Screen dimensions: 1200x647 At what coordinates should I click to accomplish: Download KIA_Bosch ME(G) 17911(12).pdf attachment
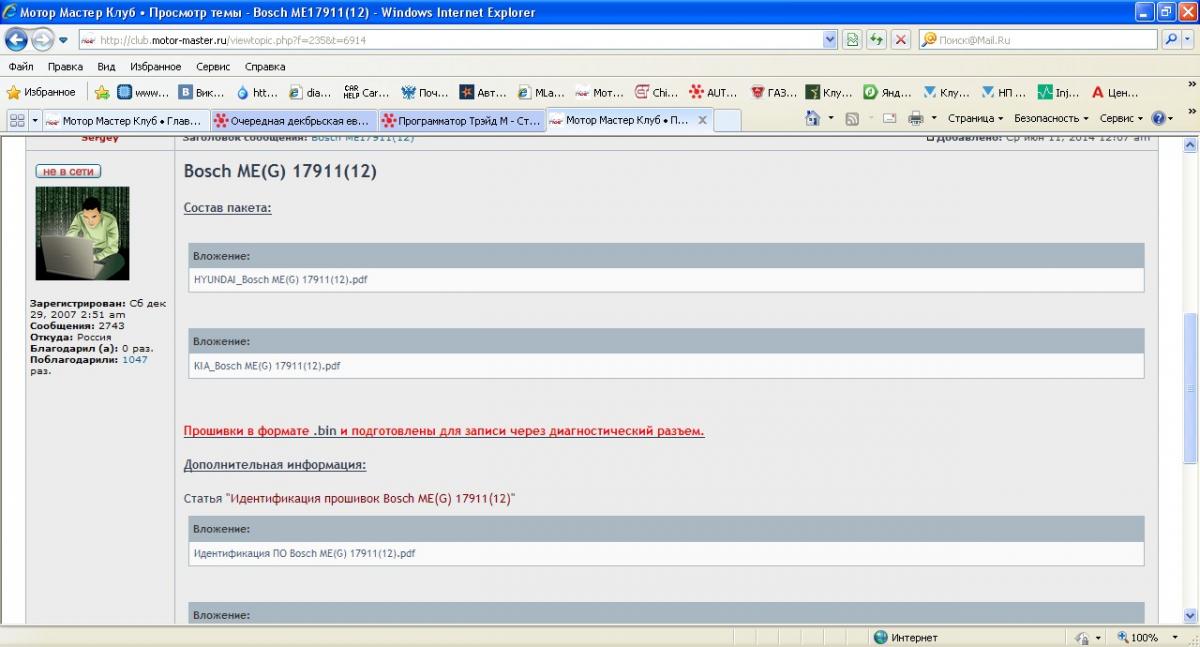(266, 366)
